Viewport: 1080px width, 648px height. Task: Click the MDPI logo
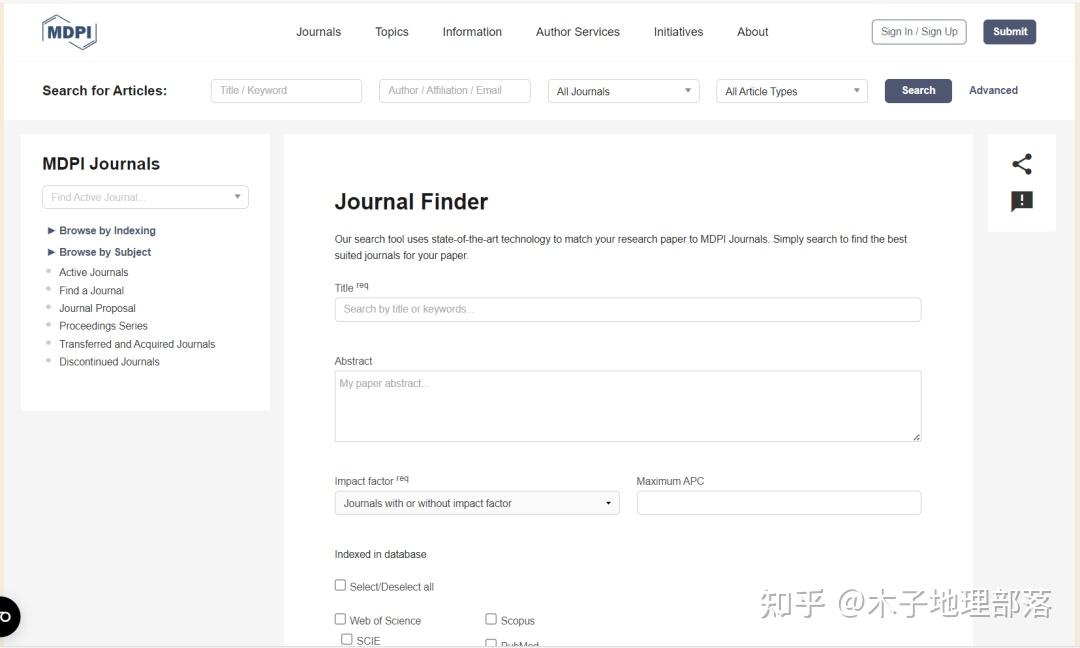click(x=69, y=32)
